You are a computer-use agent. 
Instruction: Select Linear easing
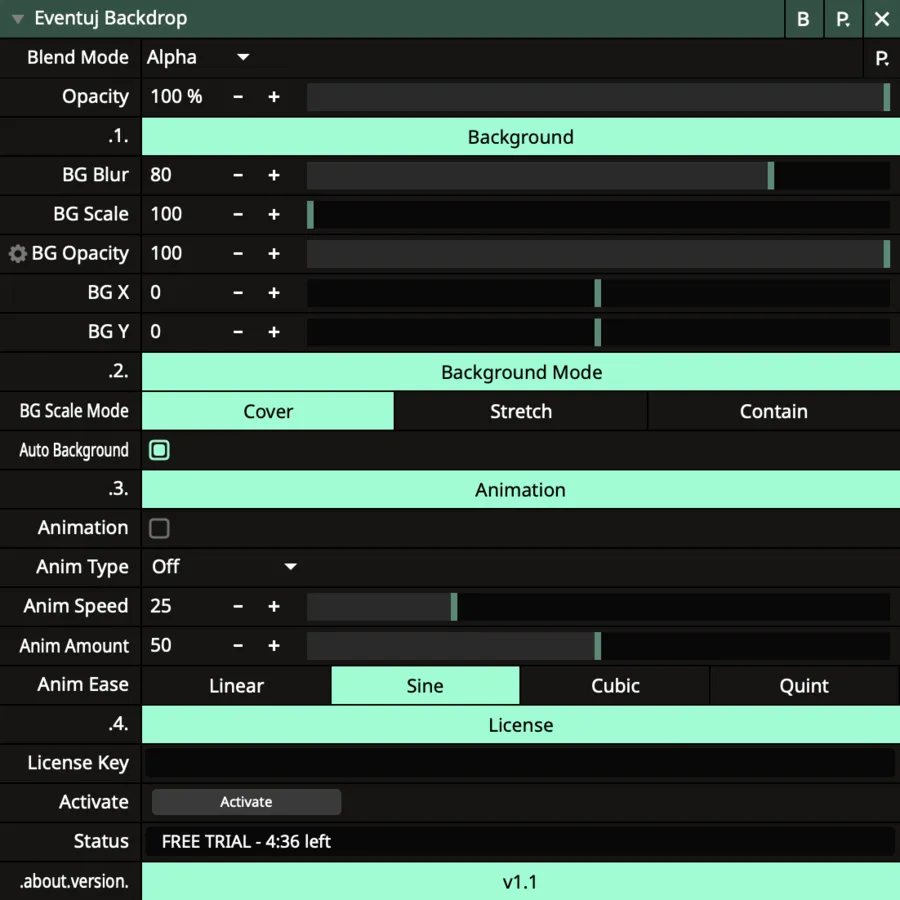pos(236,685)
